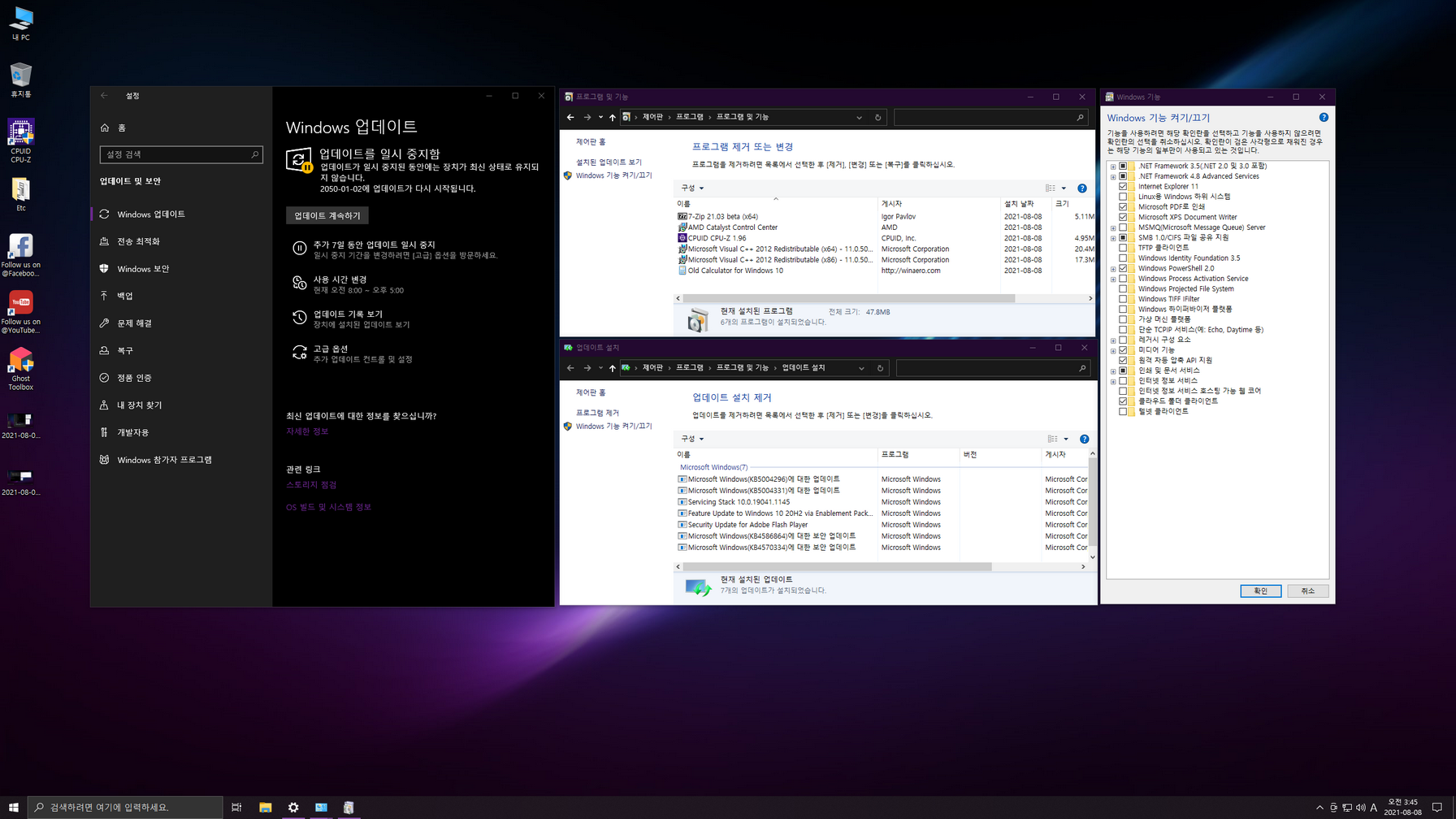Screen dimensions: 1456x819
Task: Click the 업데이트 계속하기 button
Action: tap(327, 215)
